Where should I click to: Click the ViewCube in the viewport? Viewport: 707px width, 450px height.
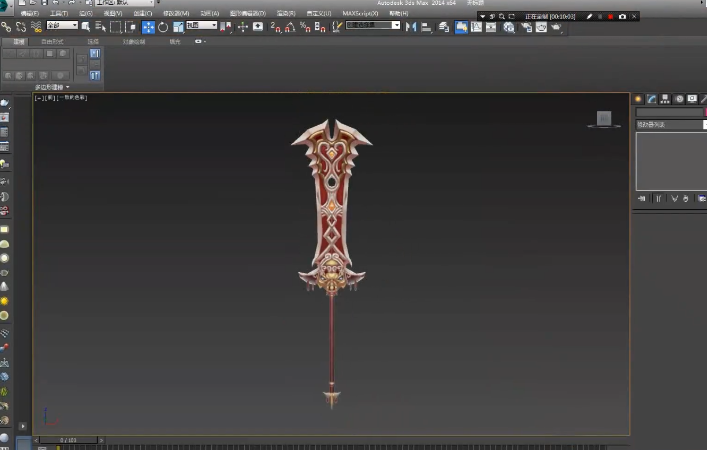click(603, 119)
